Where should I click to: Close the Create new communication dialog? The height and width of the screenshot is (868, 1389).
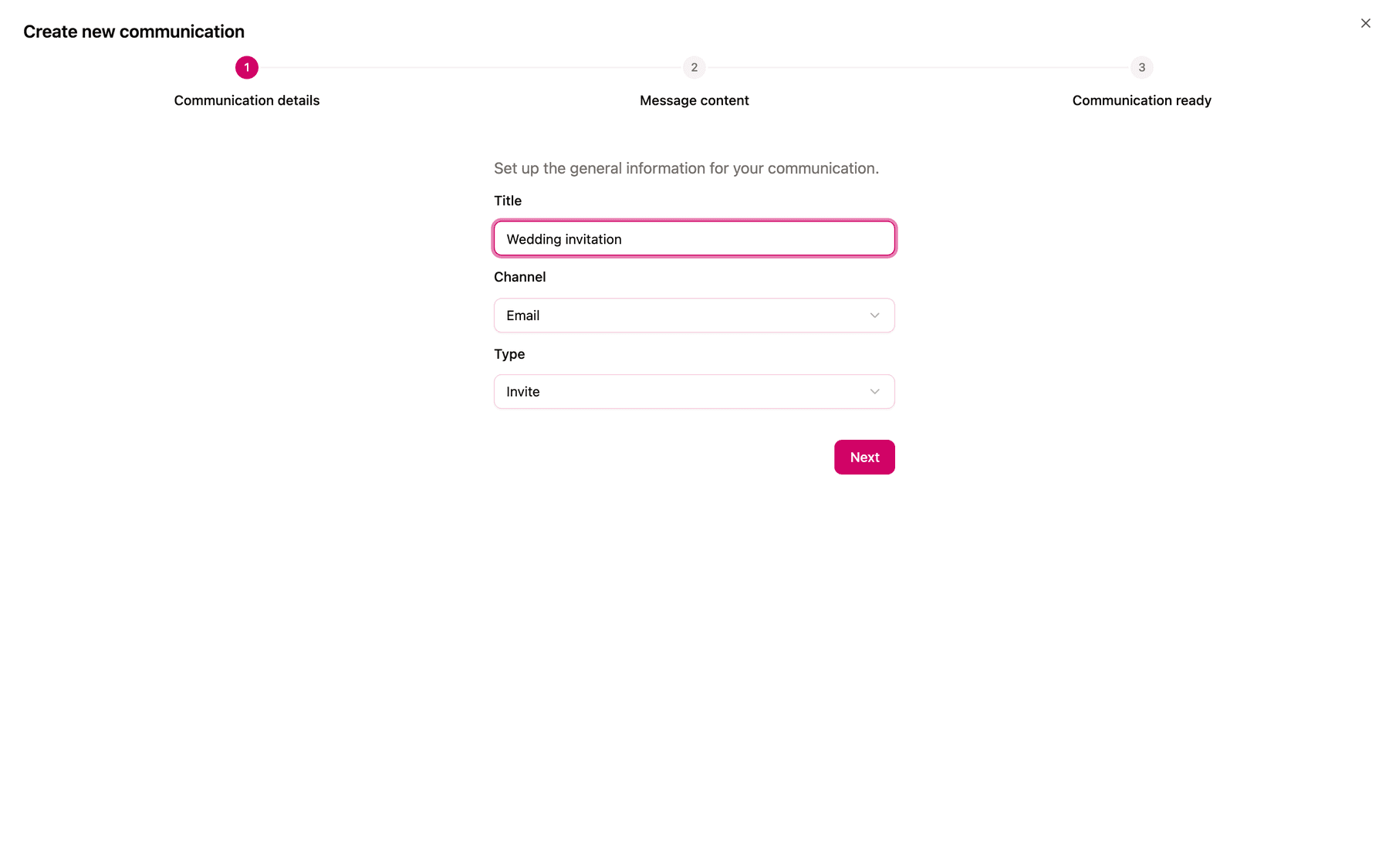pyautogui.click(x=1365, y=23)
